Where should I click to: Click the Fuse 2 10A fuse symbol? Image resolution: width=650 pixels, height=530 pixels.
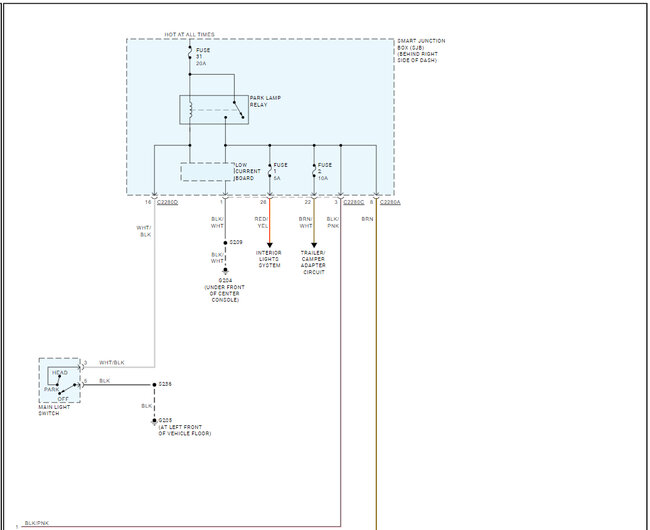tap(314, 171)
